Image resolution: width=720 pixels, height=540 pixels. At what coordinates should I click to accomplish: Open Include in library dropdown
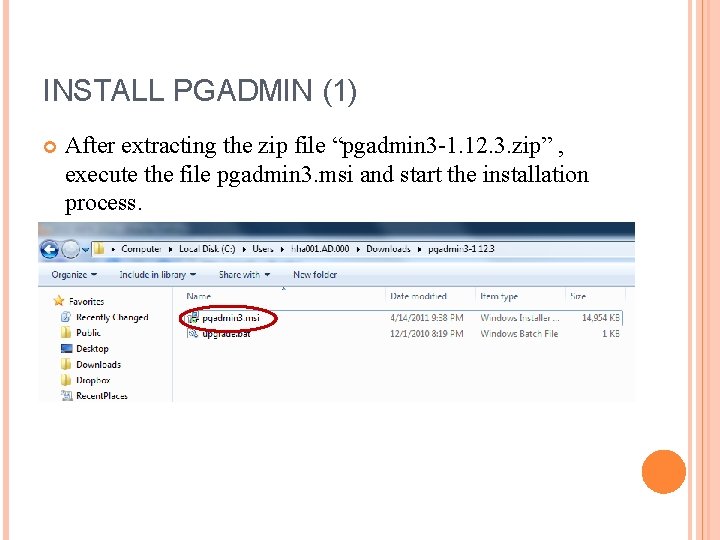(158, 275)
